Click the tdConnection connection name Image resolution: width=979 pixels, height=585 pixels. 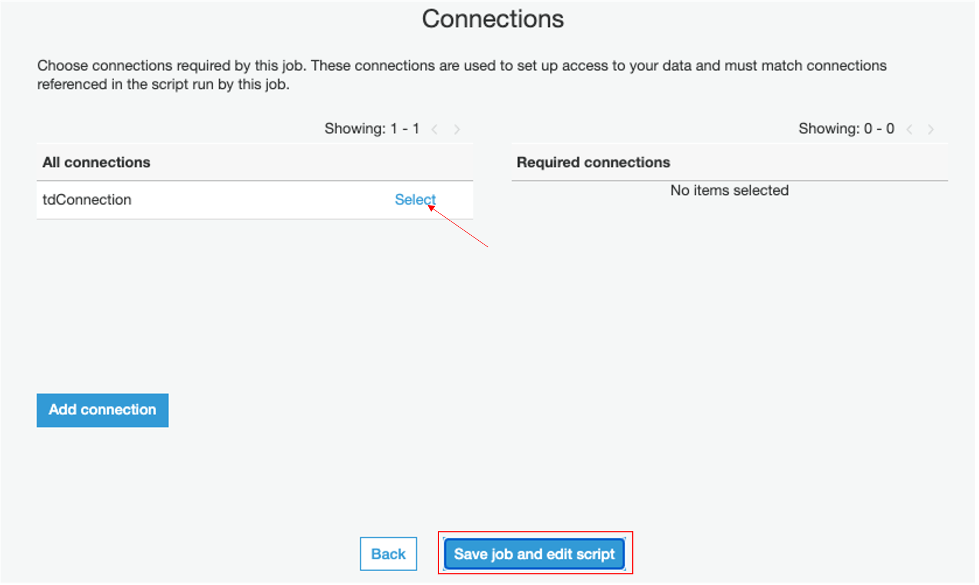(87, 200)
